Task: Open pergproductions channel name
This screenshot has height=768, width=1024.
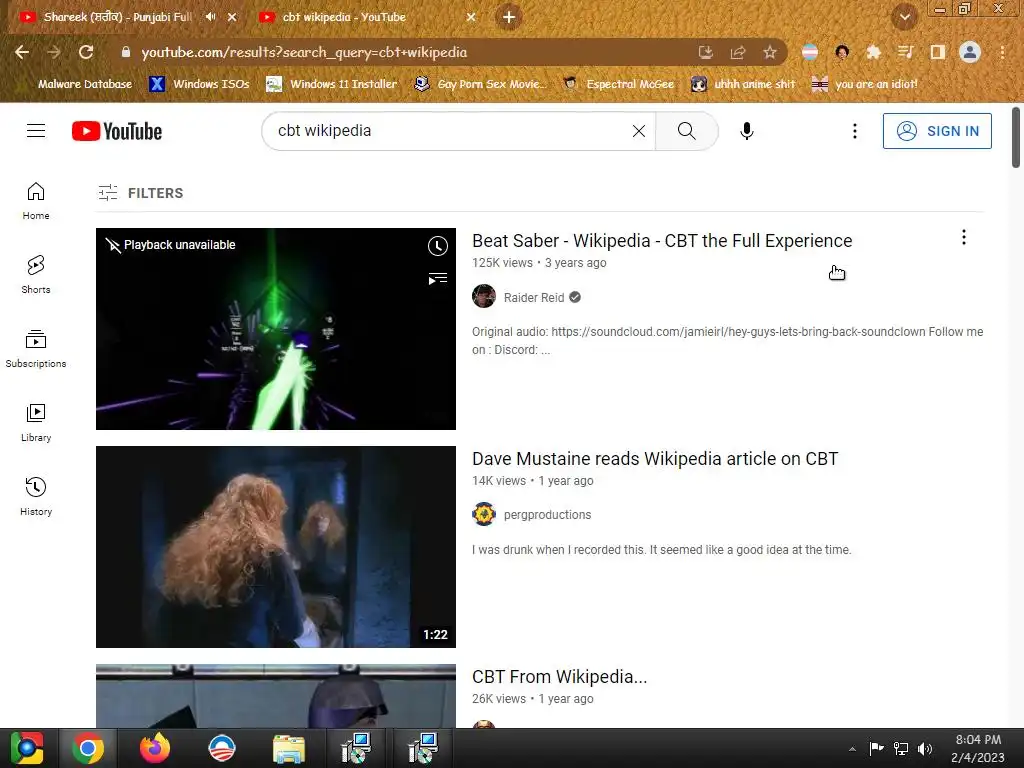Action: tap(547, 515)
